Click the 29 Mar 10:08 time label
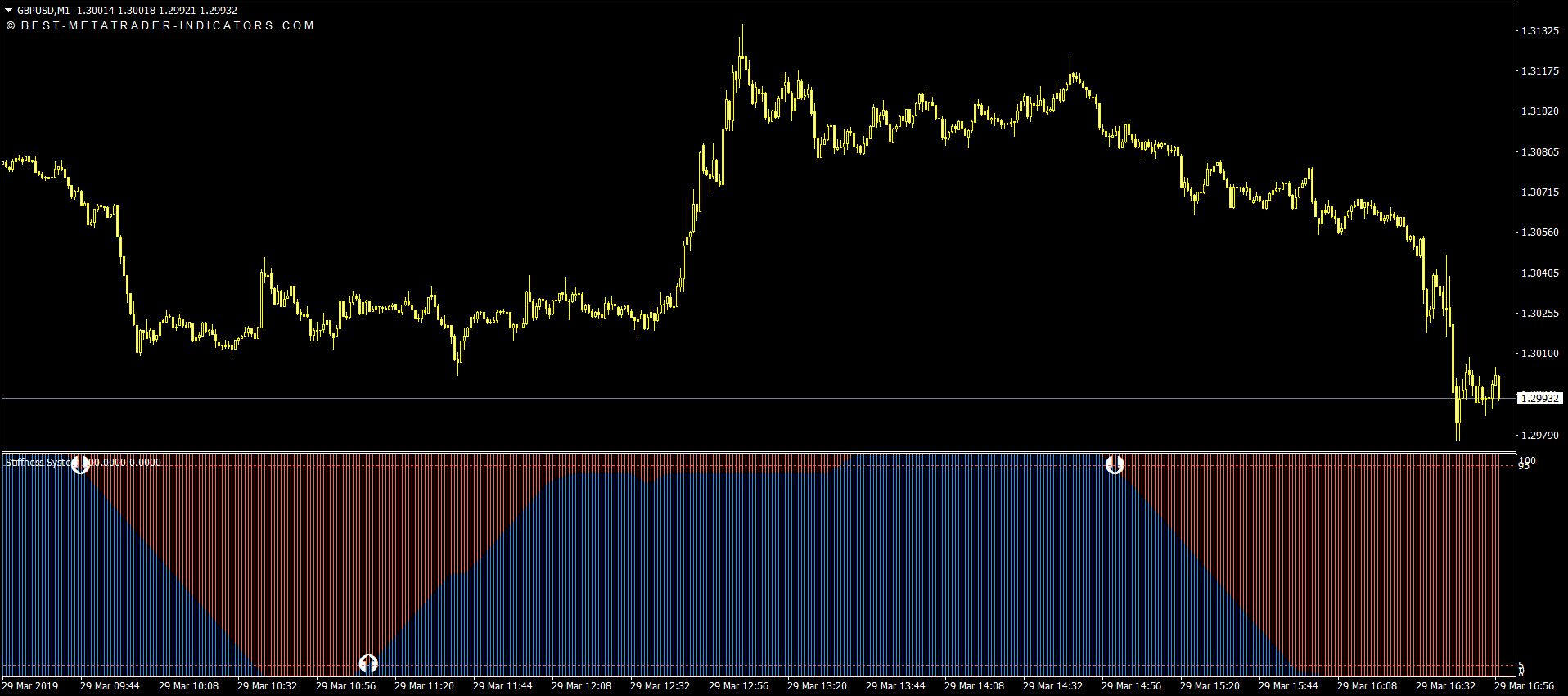The image size is (1568, 696). pyautogui.click(x=188, y=686)
